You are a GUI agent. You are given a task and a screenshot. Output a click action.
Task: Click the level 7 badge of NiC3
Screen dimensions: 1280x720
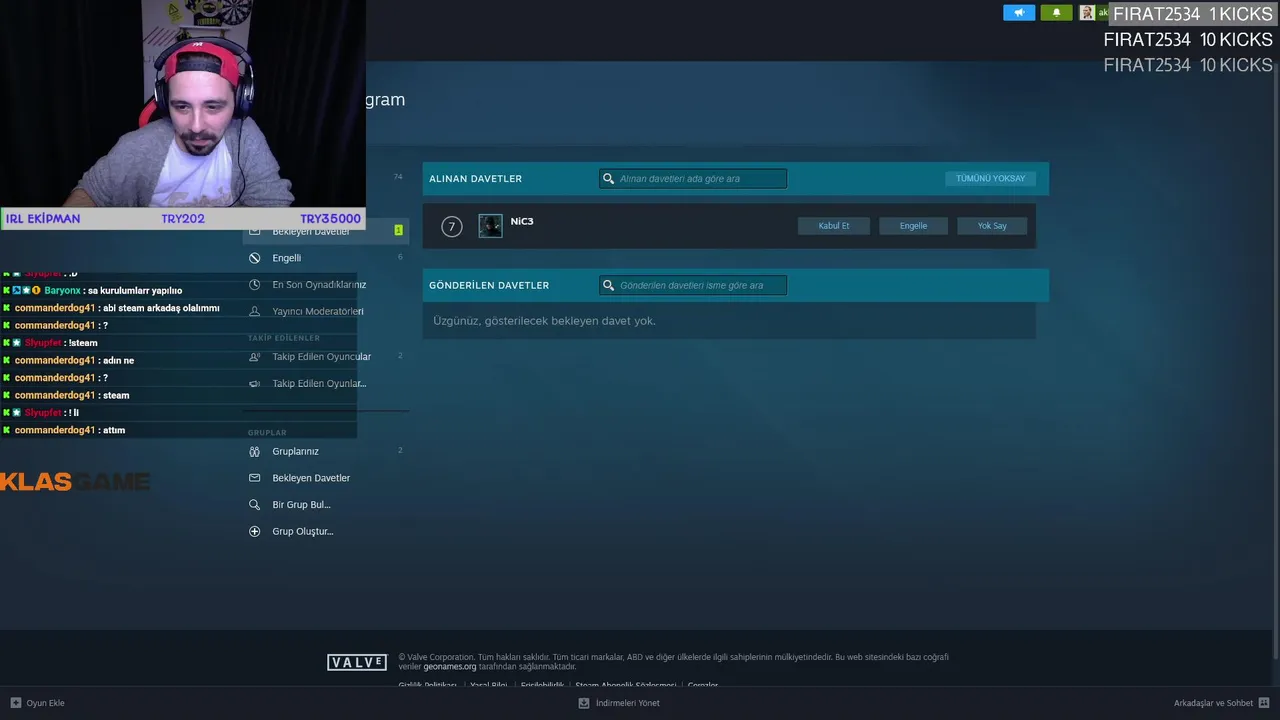point(452,227)
